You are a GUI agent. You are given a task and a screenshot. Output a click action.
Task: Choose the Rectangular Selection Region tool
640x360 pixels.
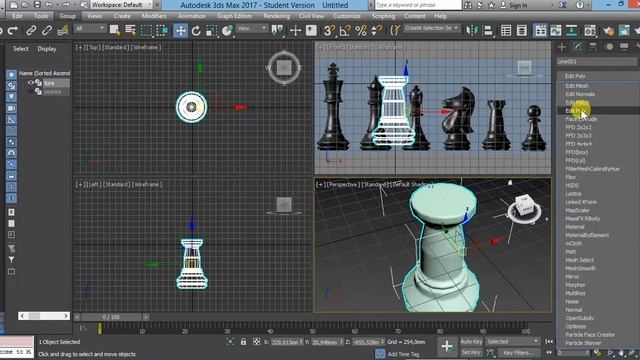click(146, 31)
